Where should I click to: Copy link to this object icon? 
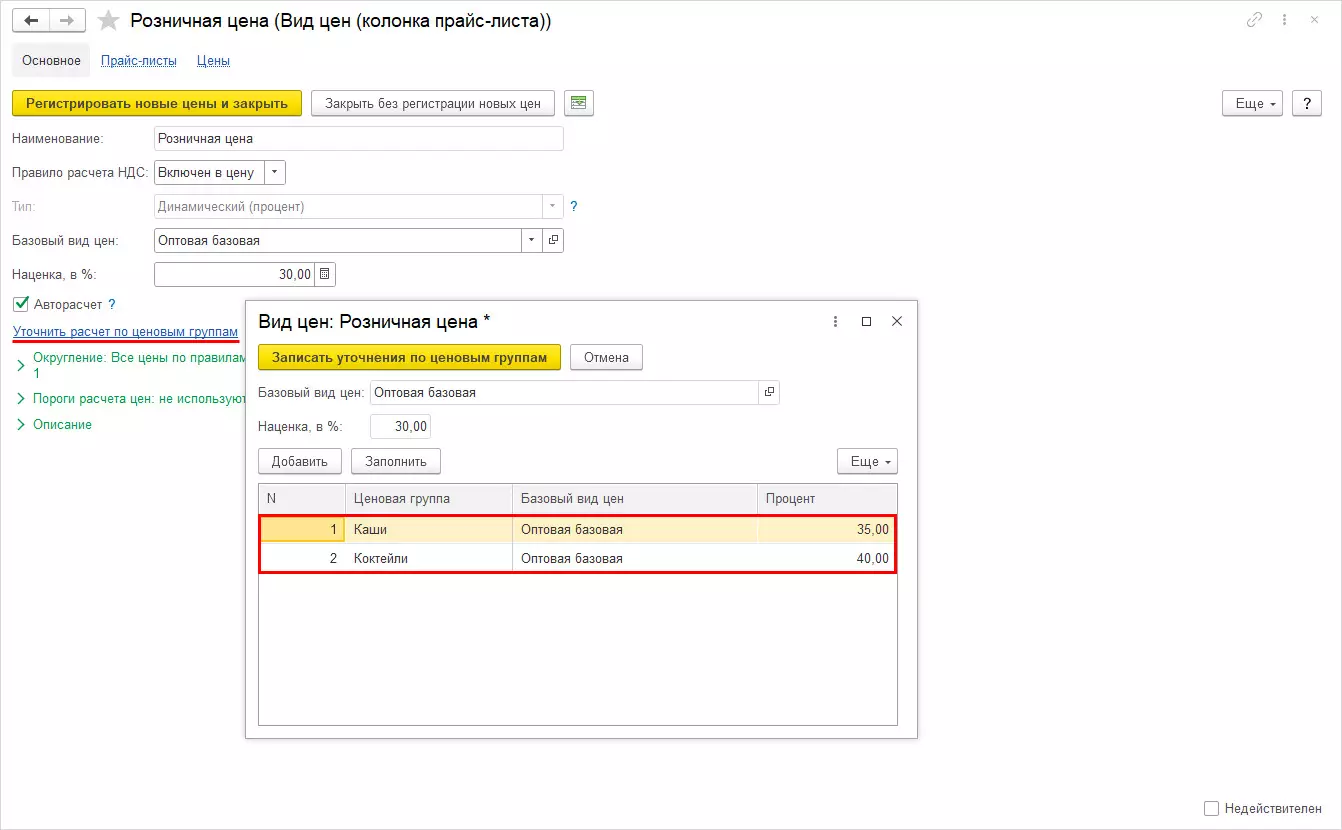click(1254, 20)
